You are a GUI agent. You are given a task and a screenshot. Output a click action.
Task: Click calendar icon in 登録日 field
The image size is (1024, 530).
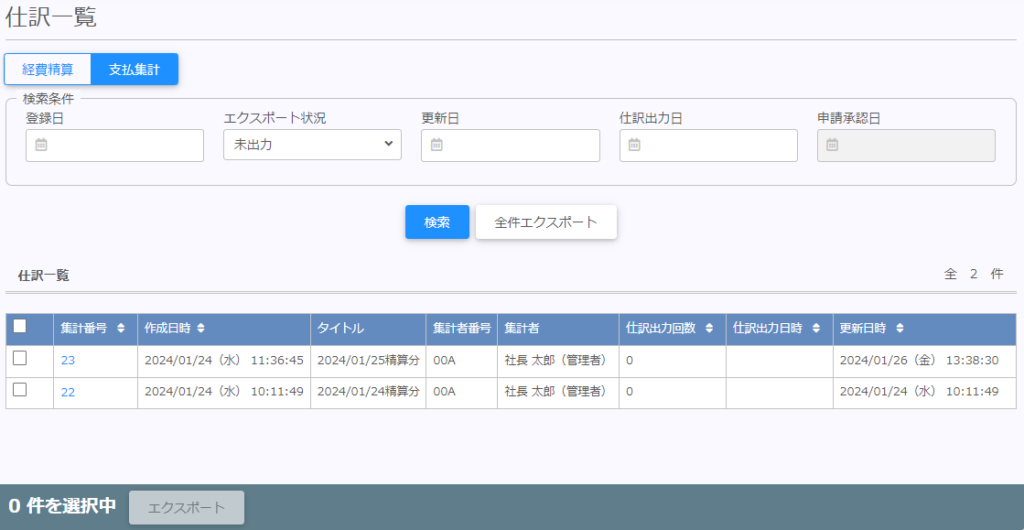point(41,145)
